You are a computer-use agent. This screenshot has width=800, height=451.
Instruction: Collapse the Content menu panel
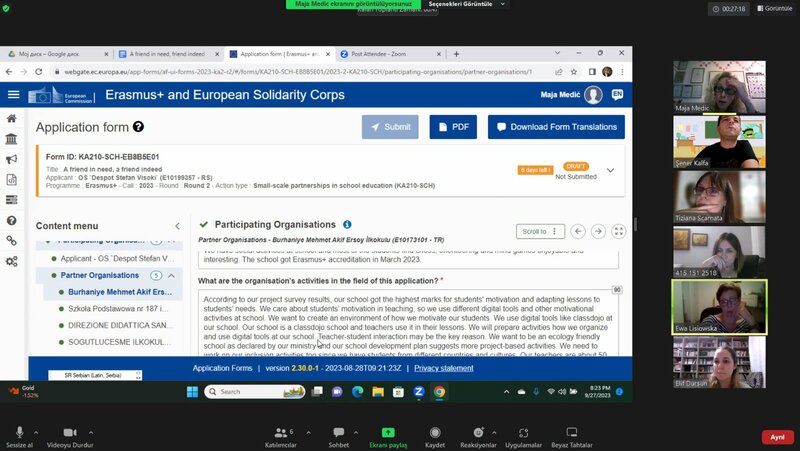tap(177, 226)
